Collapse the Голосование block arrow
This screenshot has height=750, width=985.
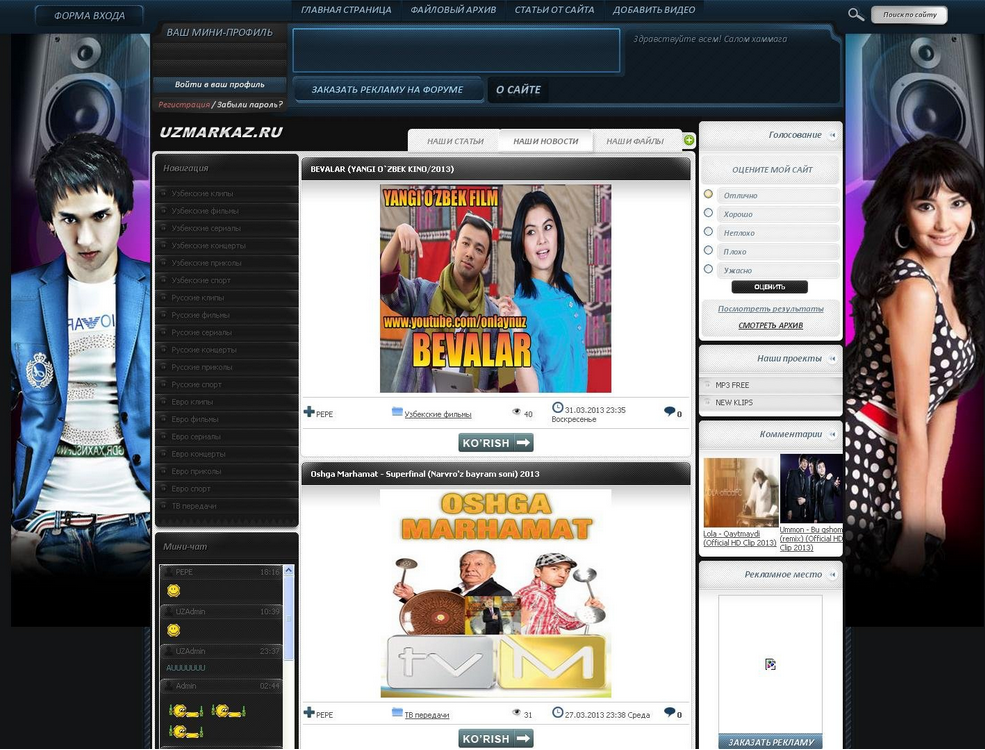832,135
